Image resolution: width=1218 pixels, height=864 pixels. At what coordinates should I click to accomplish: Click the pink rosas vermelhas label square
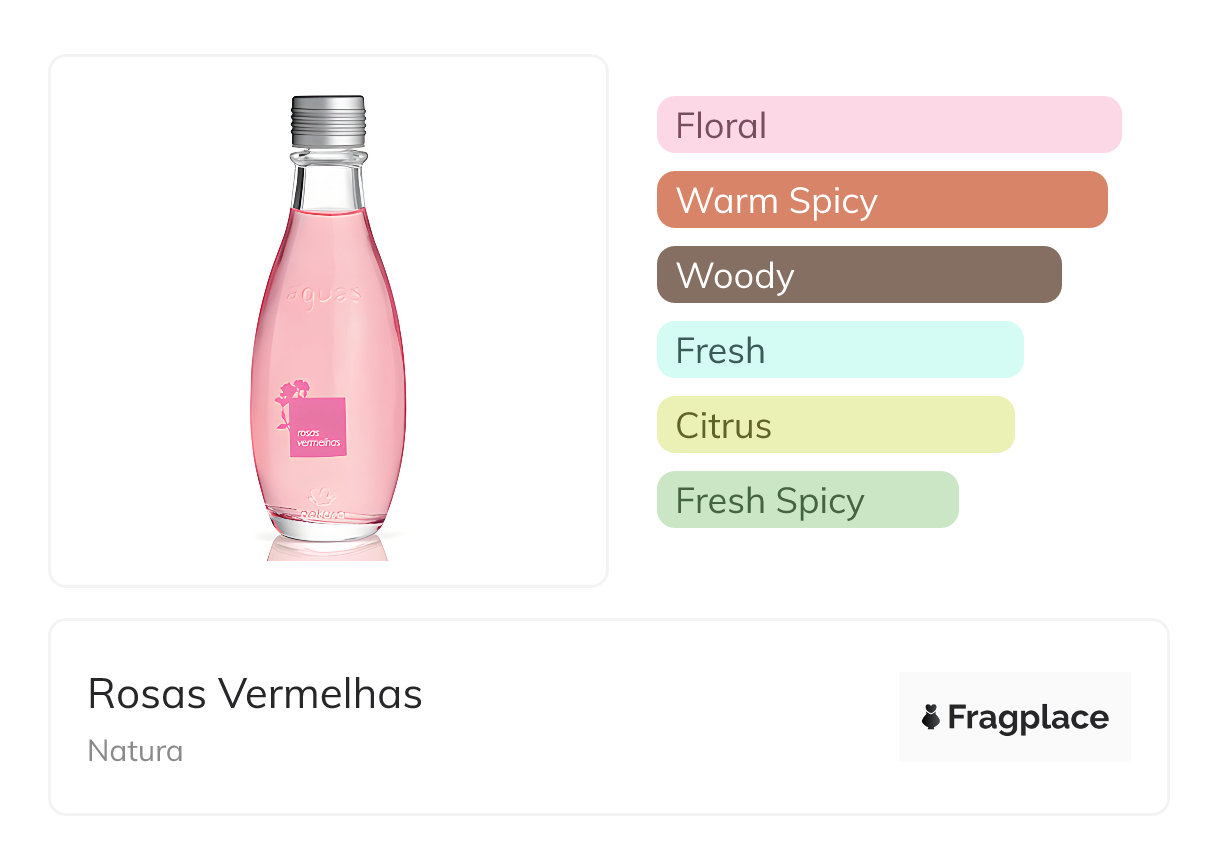coord(319,429)
